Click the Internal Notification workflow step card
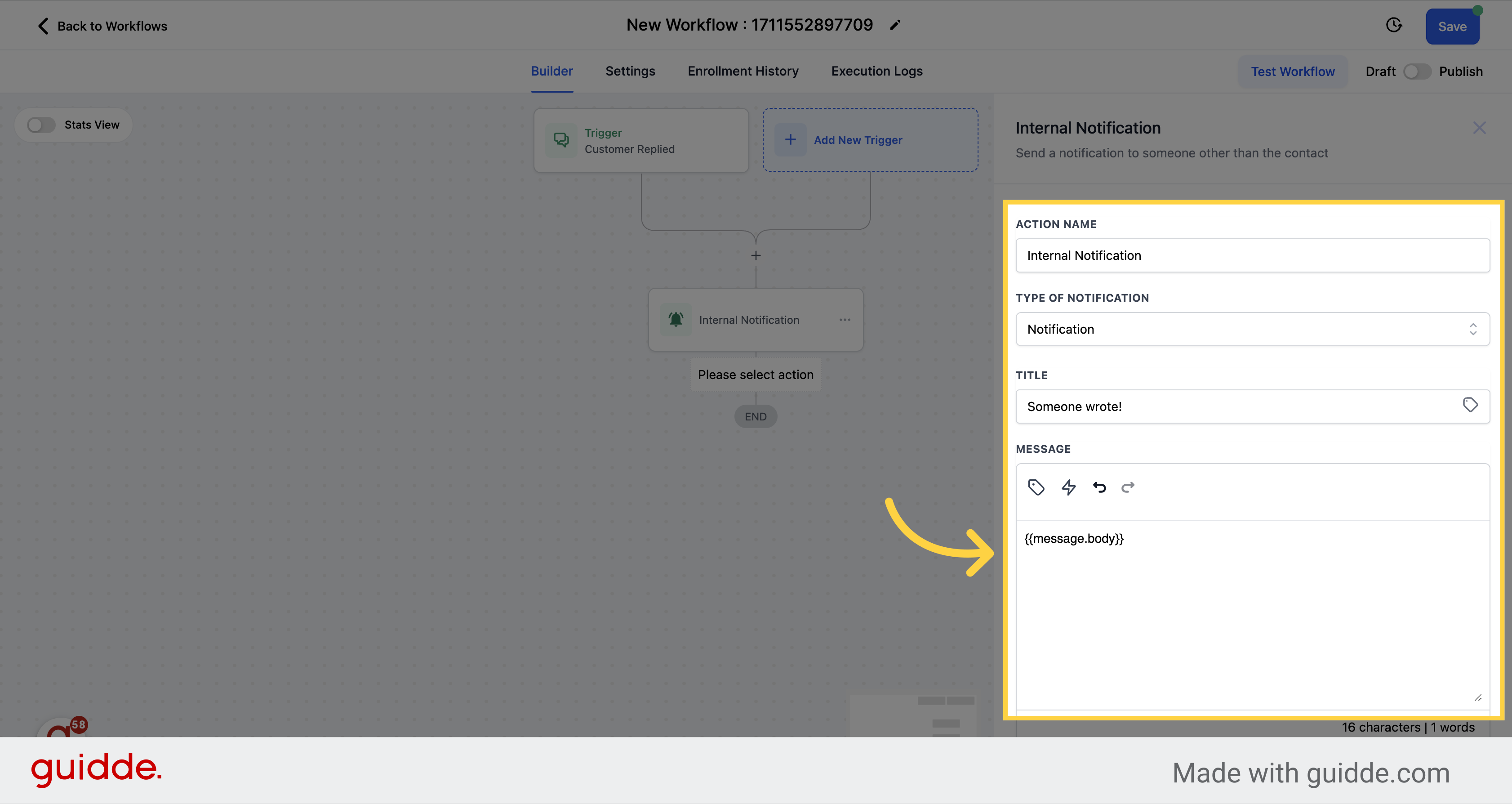 (756, 319)
